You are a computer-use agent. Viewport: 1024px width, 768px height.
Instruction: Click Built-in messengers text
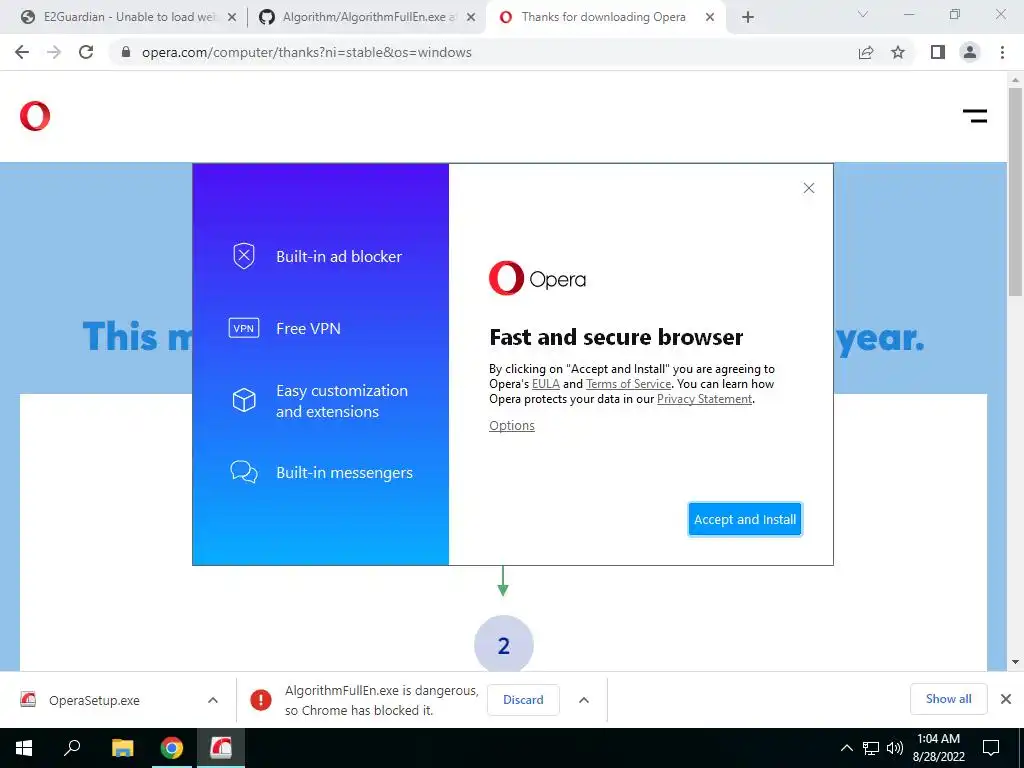(344, 473)
